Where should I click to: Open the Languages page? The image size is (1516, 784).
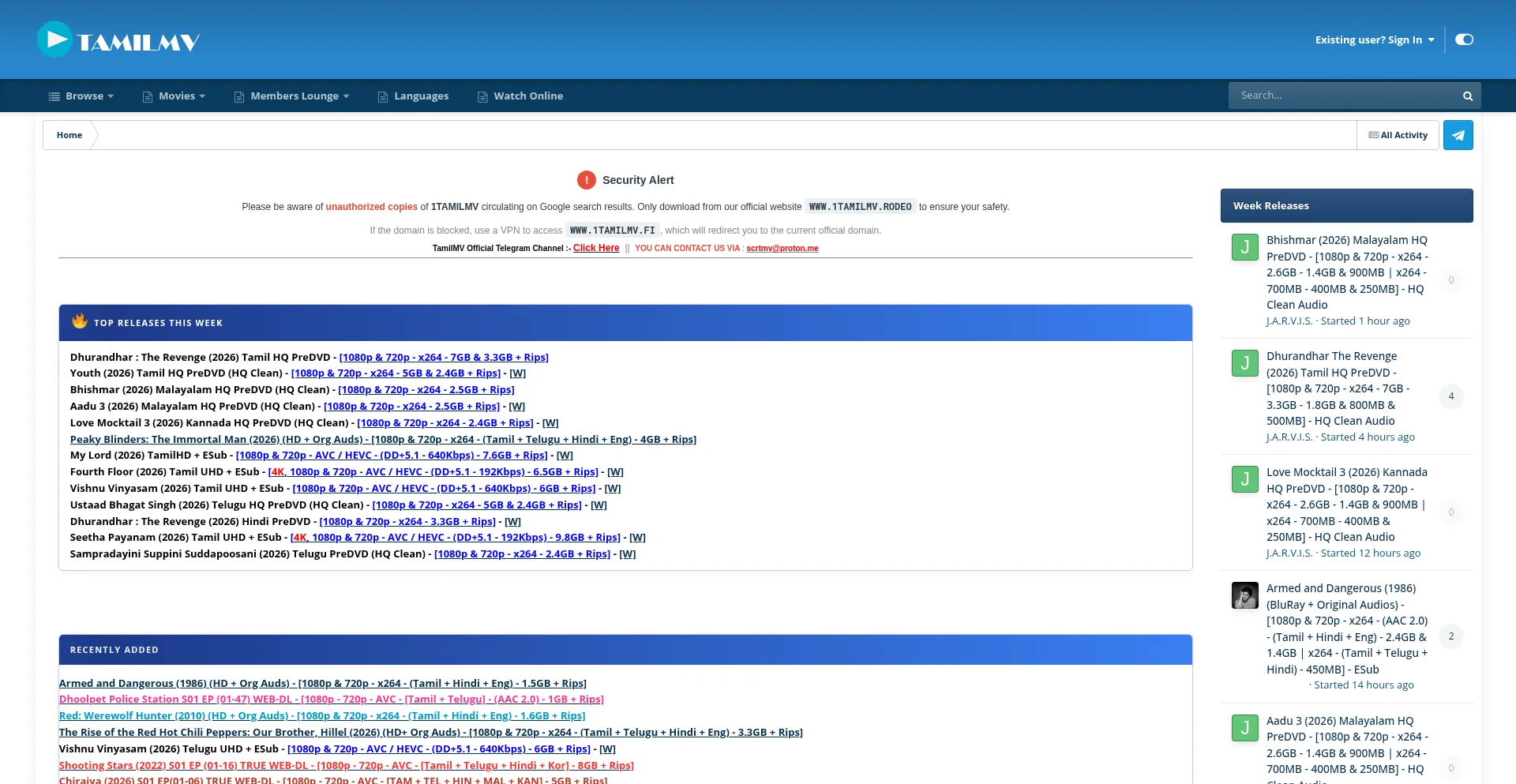point(414,96)
